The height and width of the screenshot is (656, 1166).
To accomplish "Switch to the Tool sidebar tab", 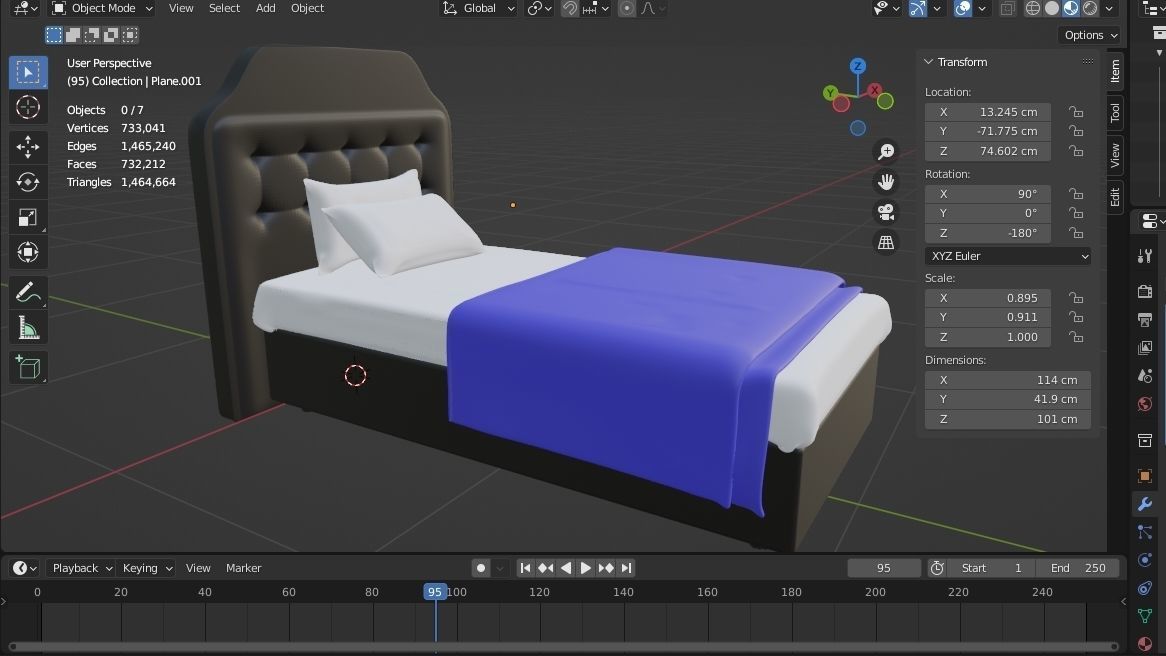I will pos(1115,113).
